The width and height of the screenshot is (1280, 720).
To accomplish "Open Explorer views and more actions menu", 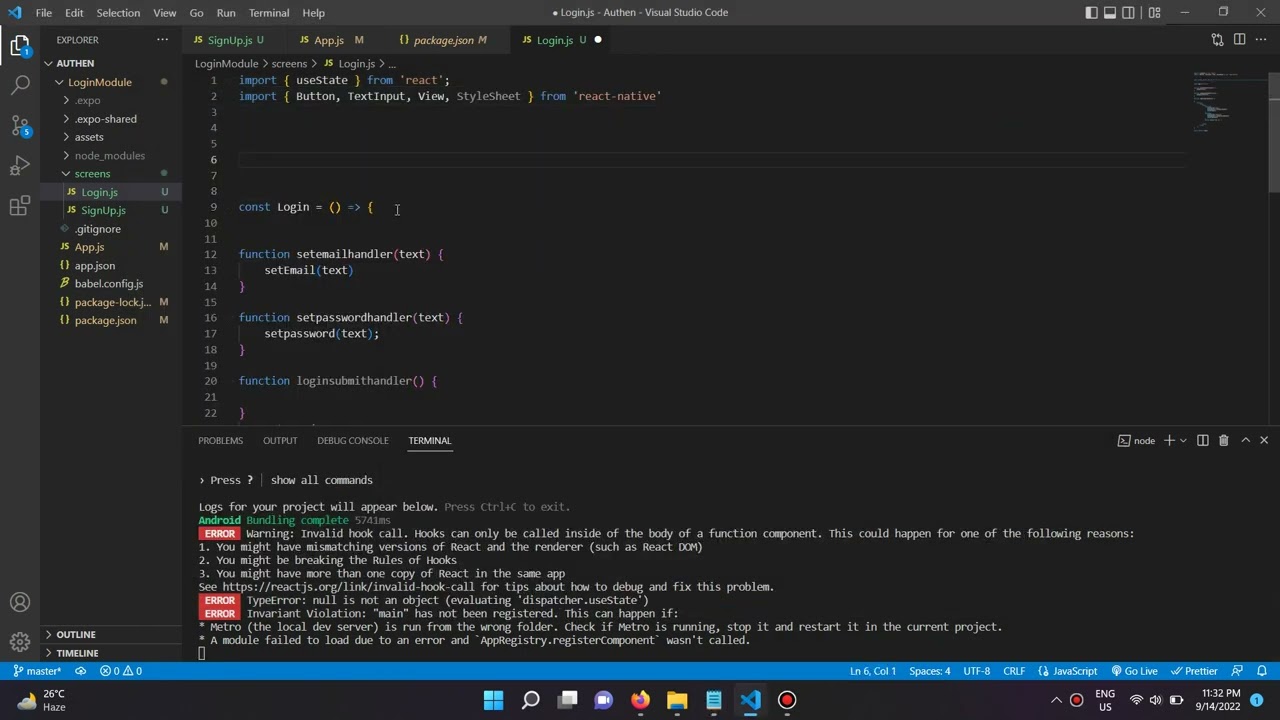I will pos(162,40).
